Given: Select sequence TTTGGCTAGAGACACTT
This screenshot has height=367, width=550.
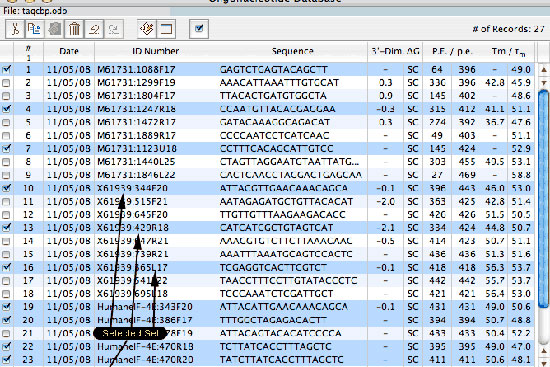Looking at the screenshot, I should (273, 320).
